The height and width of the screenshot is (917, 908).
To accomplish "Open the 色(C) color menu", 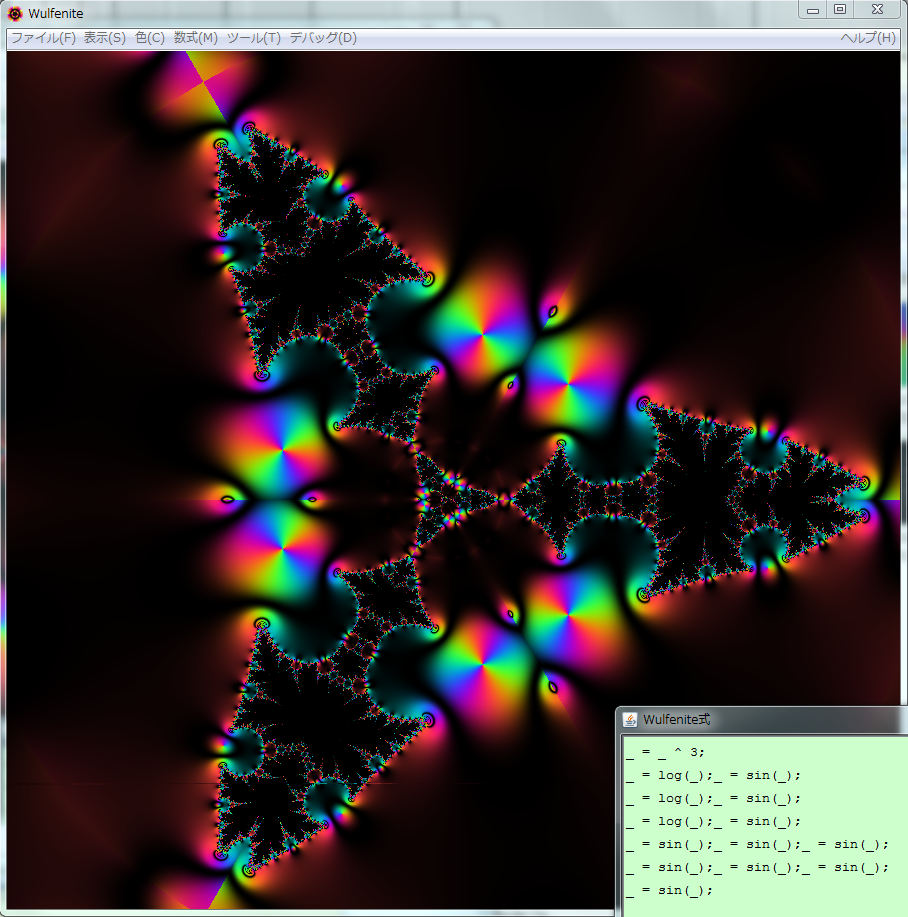I will 149,38.
